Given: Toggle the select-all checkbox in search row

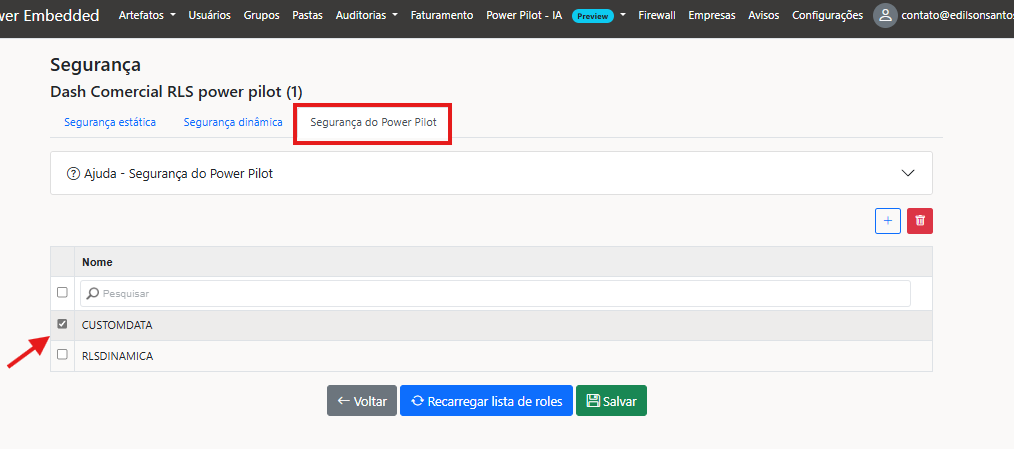Looking at the screenshot, I should pyautogui.click(x=62, y=293).
